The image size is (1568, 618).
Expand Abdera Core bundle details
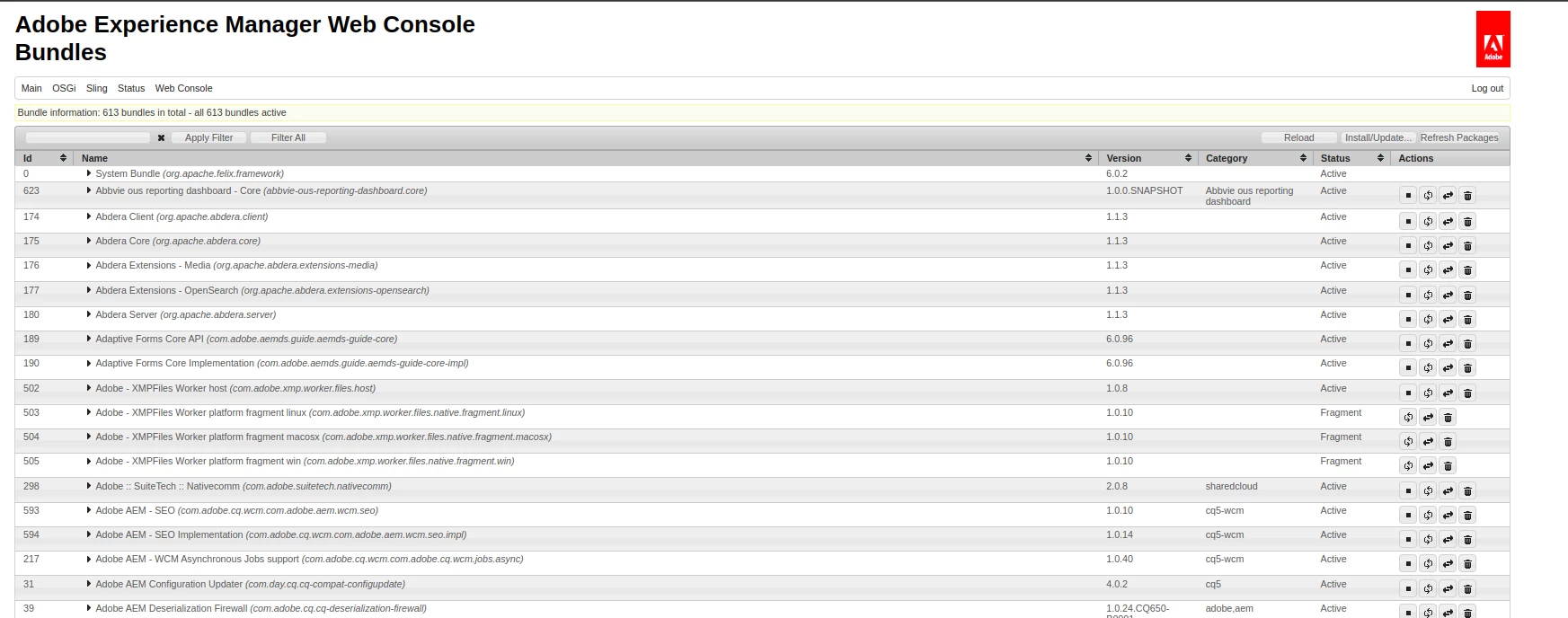(x=89, y=241)
